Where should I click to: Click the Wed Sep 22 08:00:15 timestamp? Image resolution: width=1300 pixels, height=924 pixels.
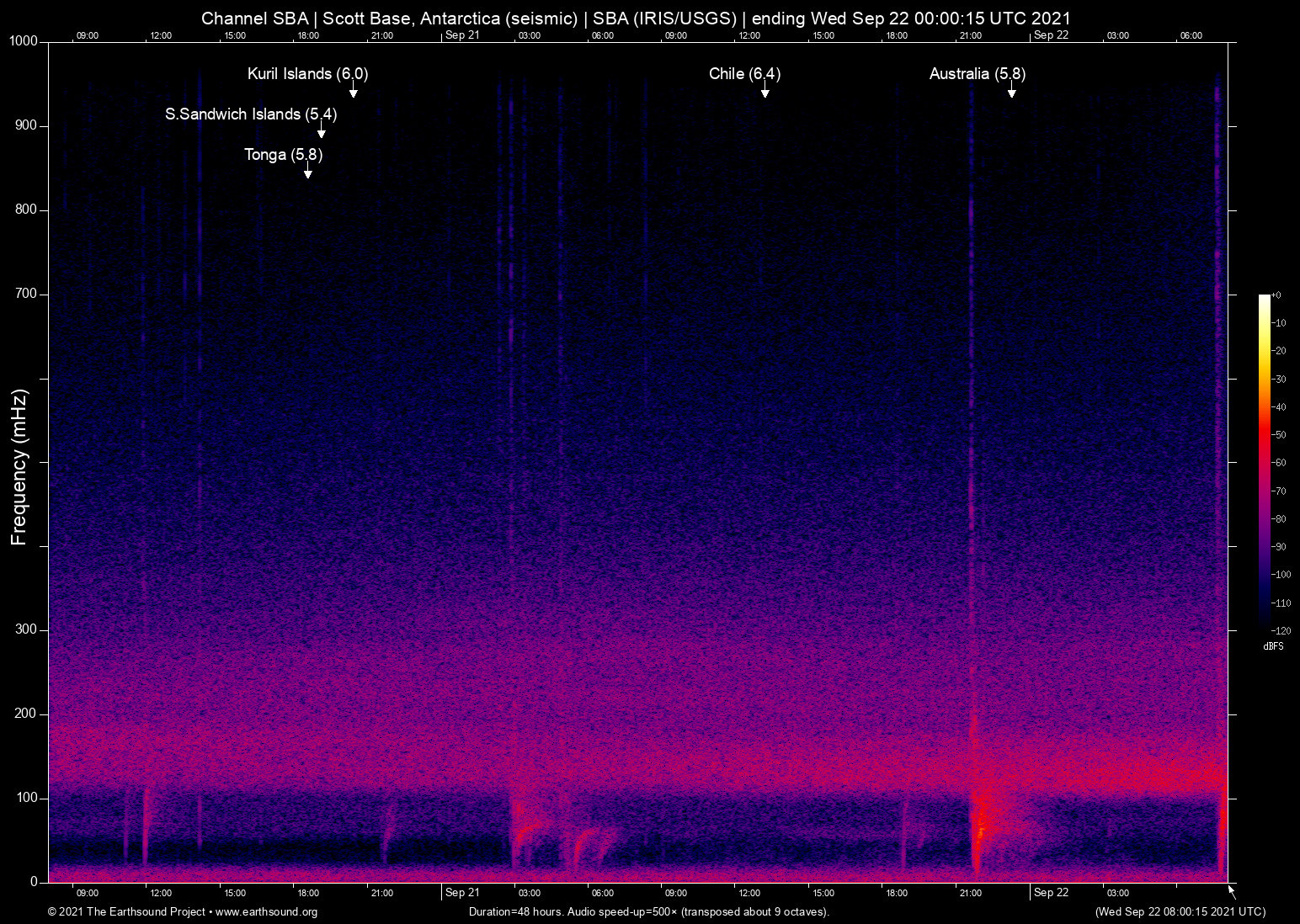click(1180, 912)
